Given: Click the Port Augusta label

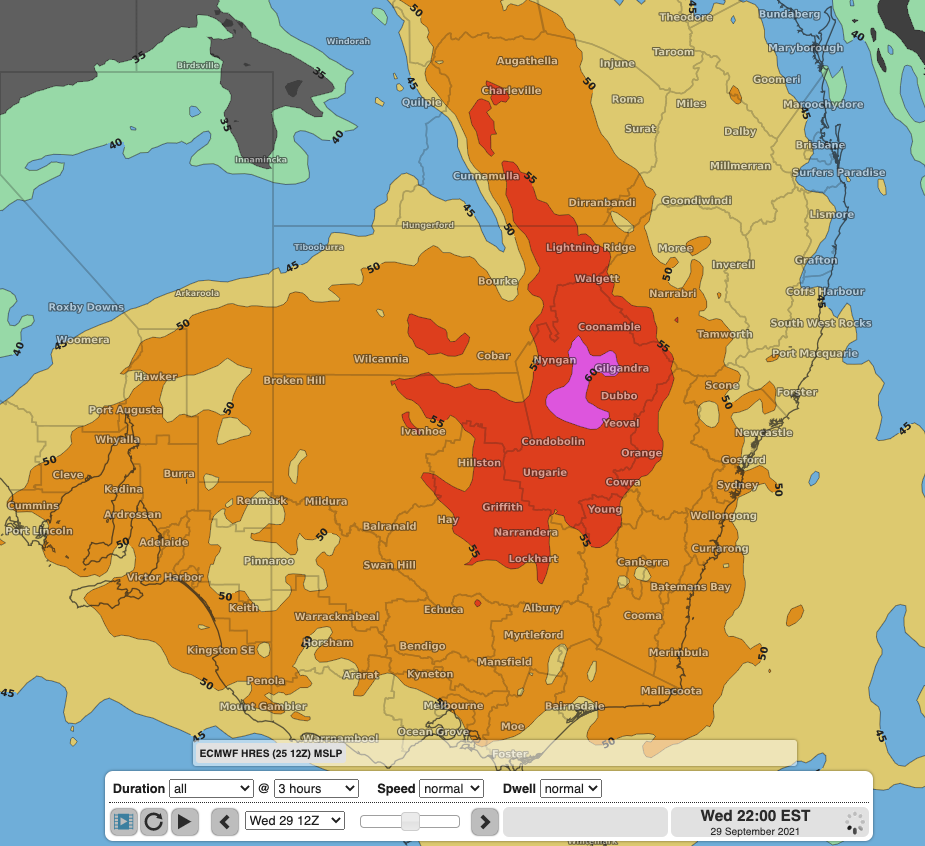Looking at the screenshot, I should click(125, 410).
